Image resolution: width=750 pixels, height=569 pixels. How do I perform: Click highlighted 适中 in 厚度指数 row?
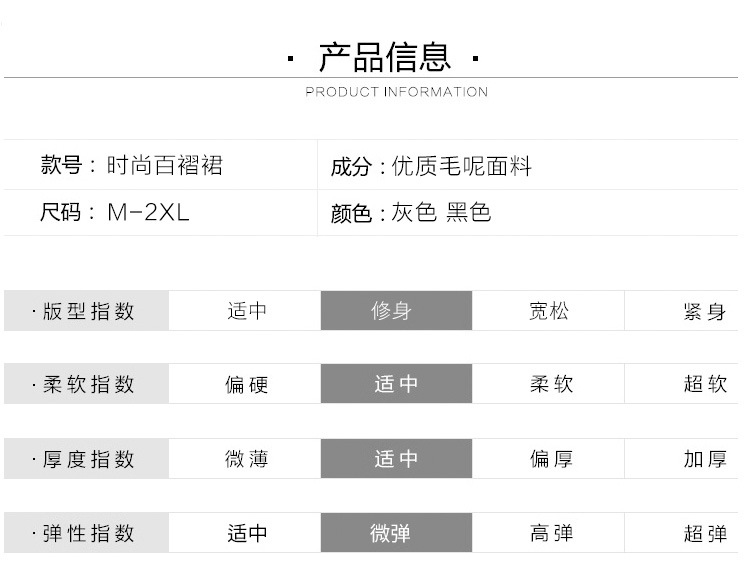click(396, 459)
